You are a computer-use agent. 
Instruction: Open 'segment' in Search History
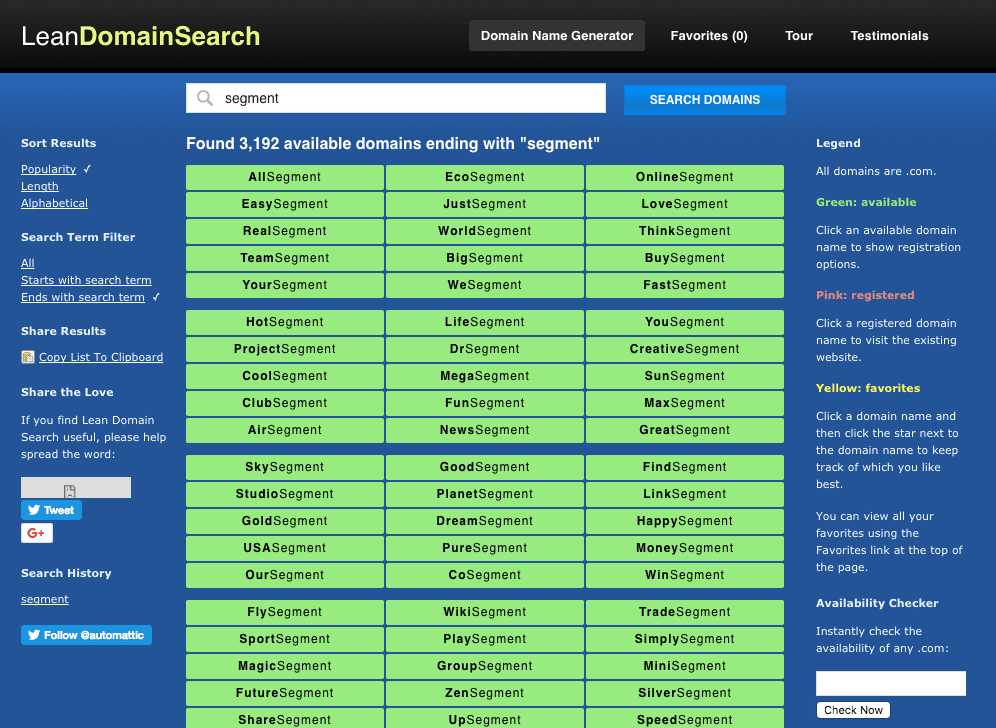click(x=44, y=599)
